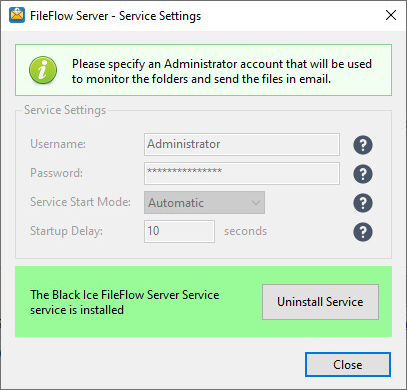Click the FileFlow Server envelope icon in title bar
This screenshot has height=390, width=407.
coord(17,15)
